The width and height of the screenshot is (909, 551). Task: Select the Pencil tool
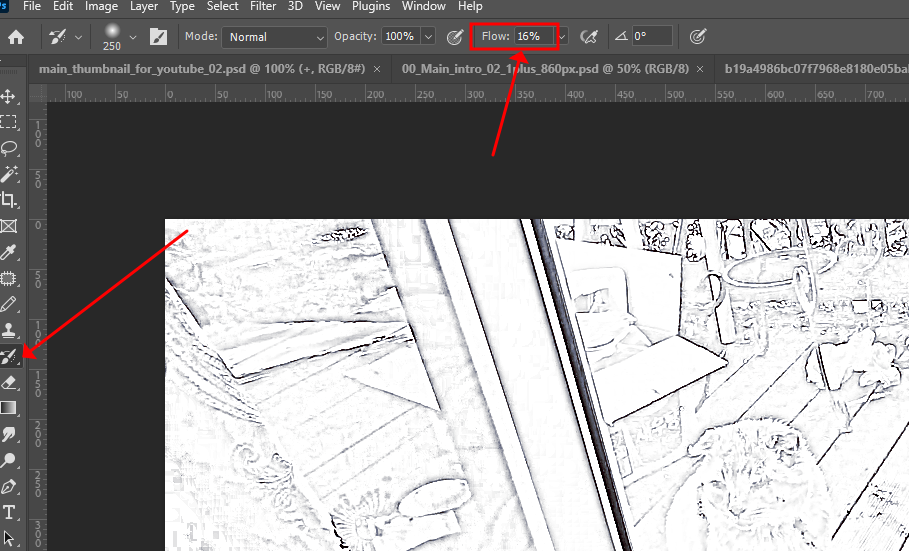[8, 304]
